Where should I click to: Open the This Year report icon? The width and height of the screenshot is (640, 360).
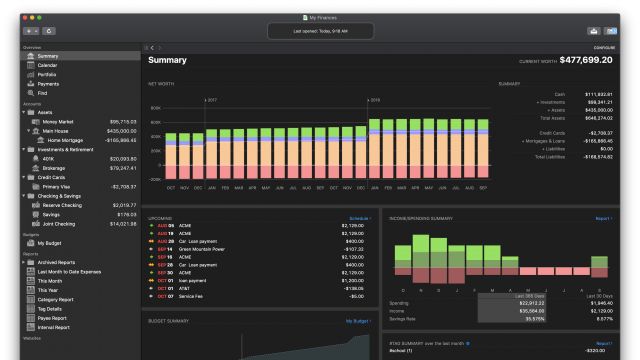[x=31, y=290]
